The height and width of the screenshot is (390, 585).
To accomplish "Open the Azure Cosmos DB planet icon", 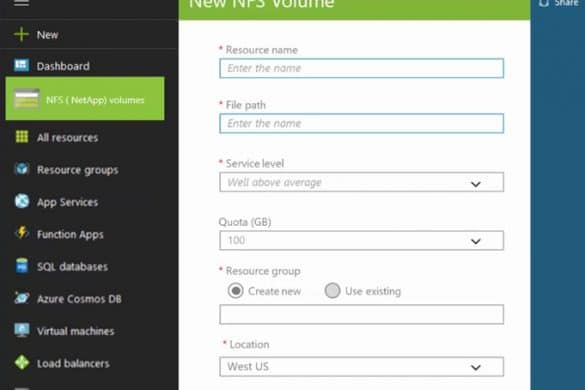I will pos(22,298).
